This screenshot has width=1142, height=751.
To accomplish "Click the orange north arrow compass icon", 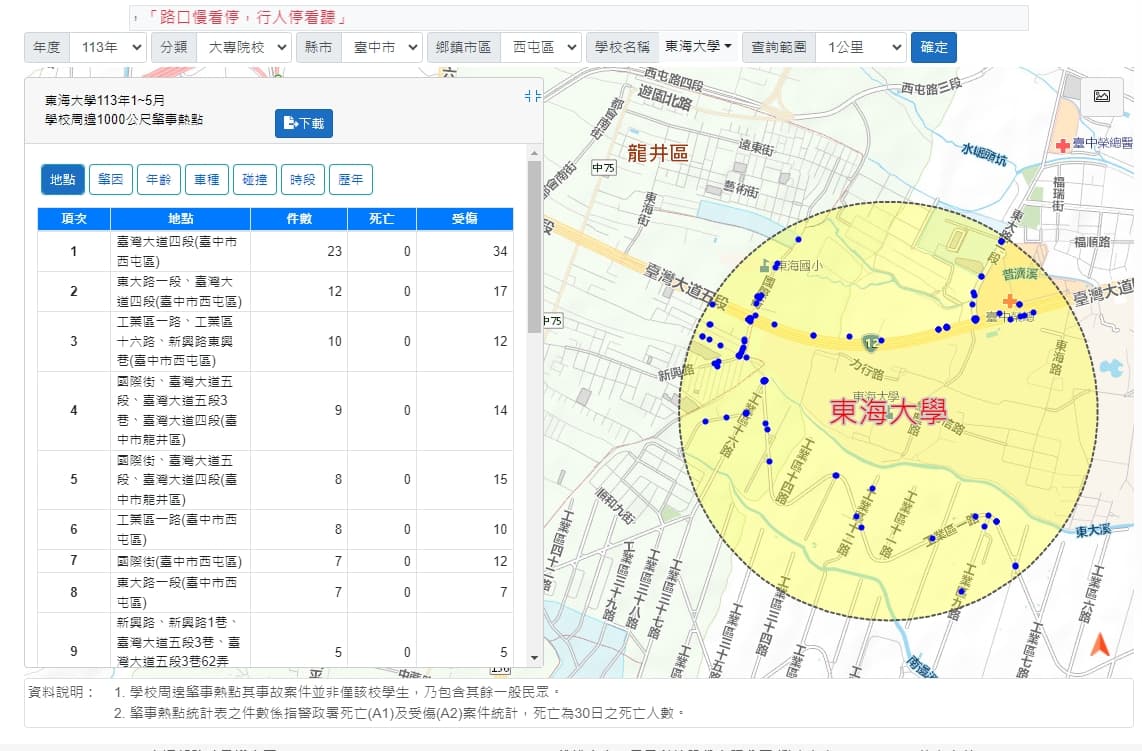I will tap(1100, 644).
